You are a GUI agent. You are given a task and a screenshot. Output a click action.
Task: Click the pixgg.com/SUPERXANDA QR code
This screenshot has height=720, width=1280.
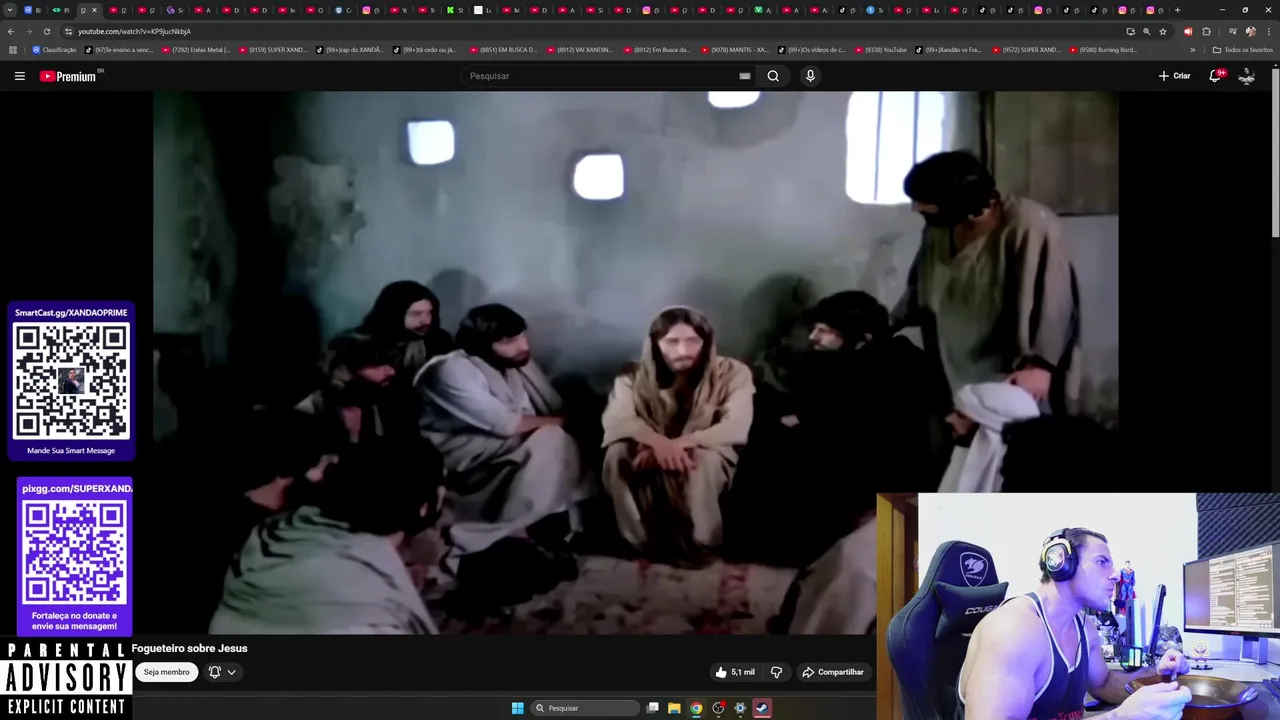point(75,552)
